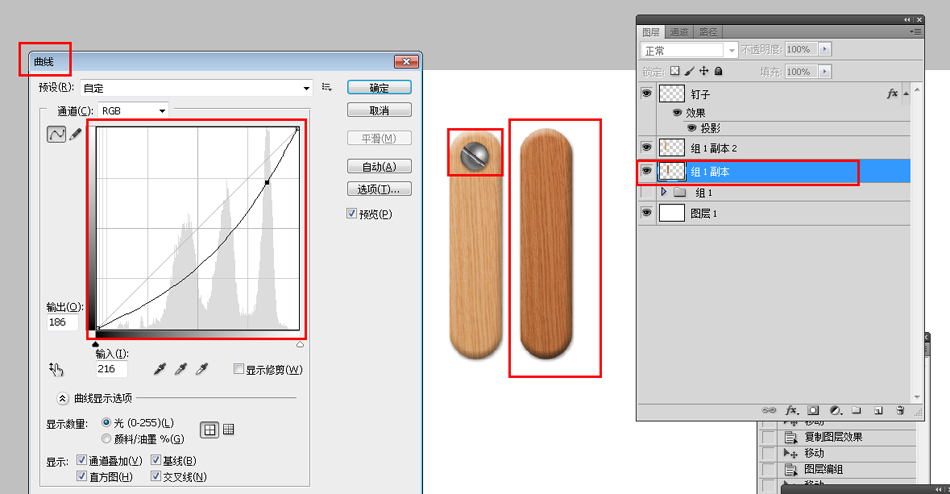950x494 pixels.
Task: Click the black point input slider triangle
Action: pos(95,344)
